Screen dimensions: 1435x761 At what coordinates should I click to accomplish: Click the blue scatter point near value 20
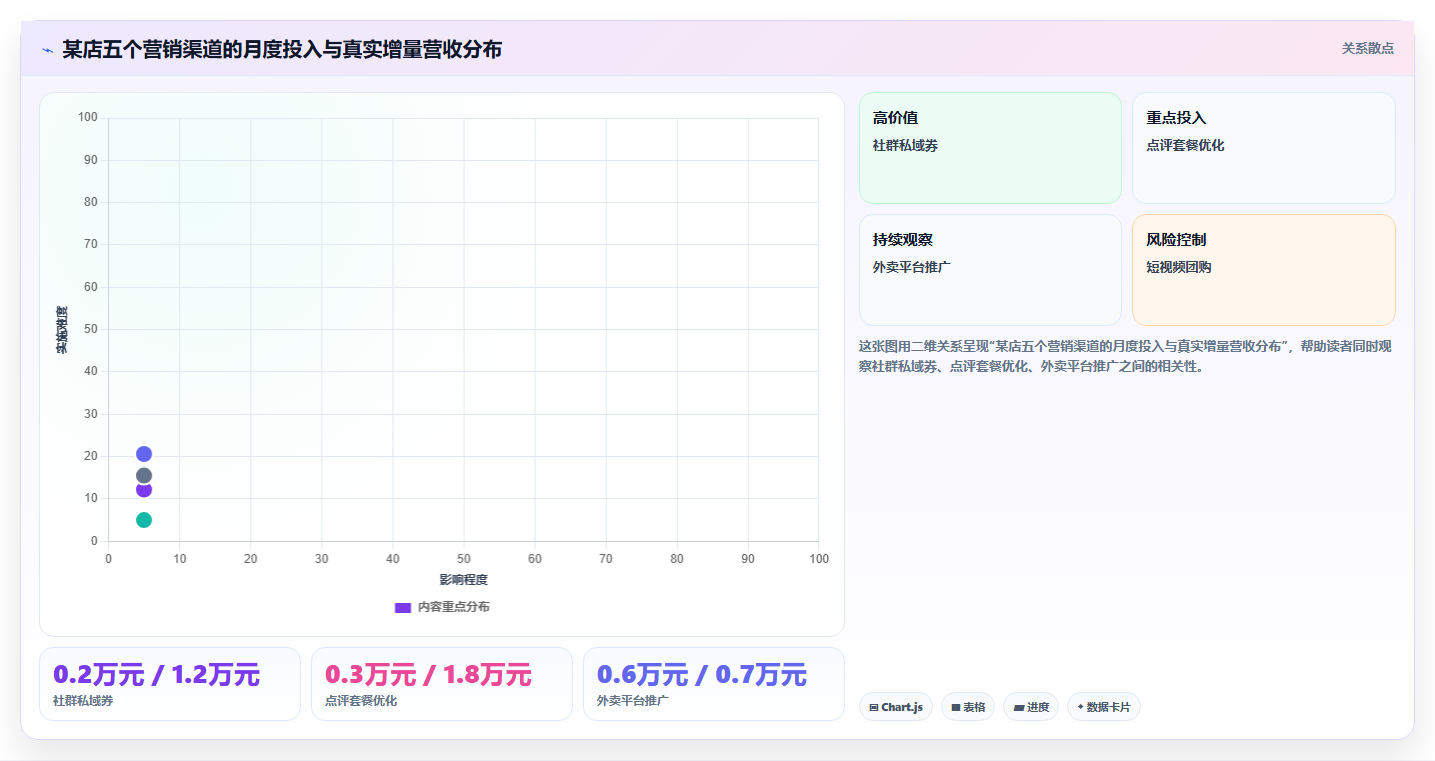(144, 454)
